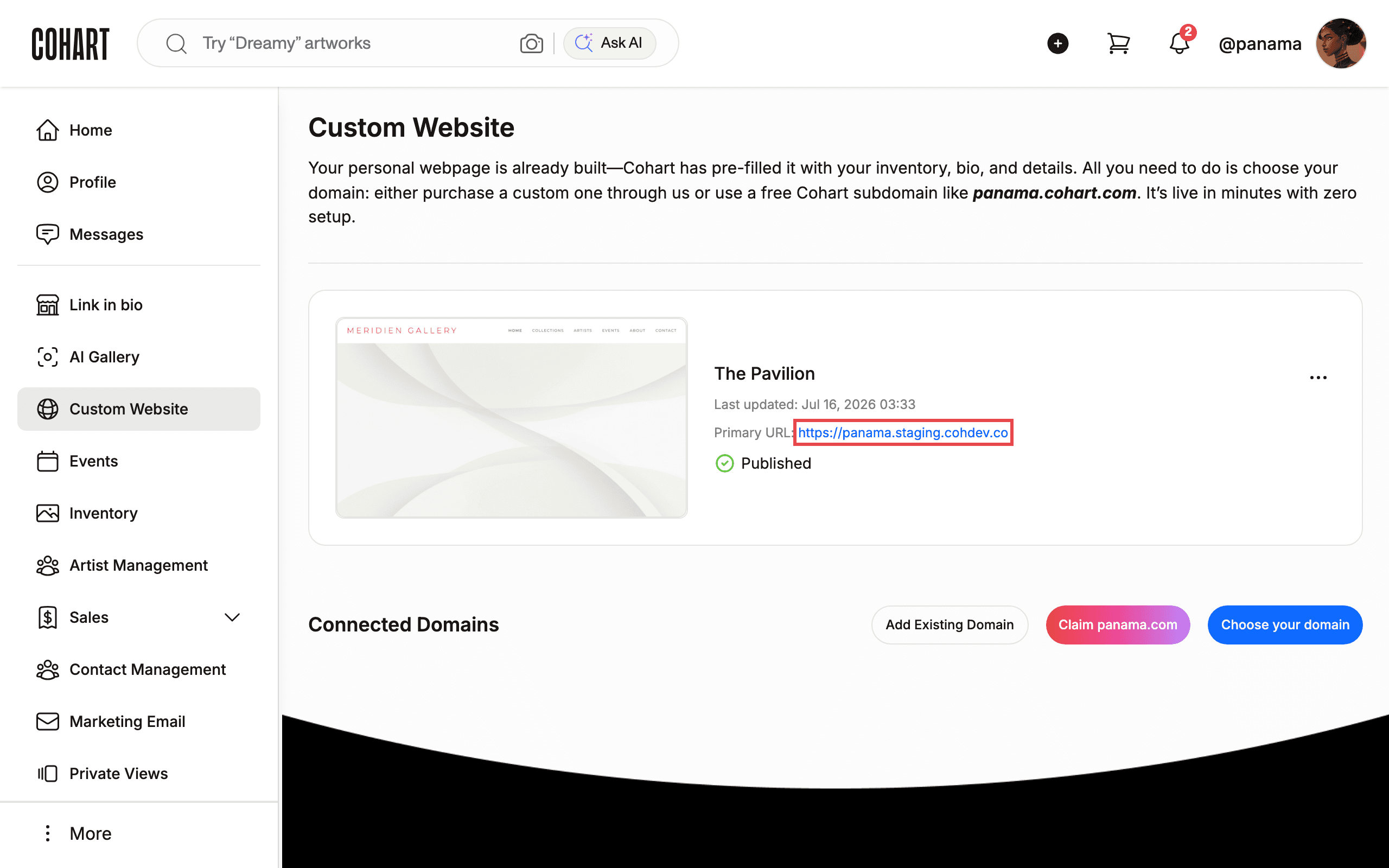This screenshot has width=1389, height=868.
Task: Open AI Gallery page
Action: [x=139, y=357]
